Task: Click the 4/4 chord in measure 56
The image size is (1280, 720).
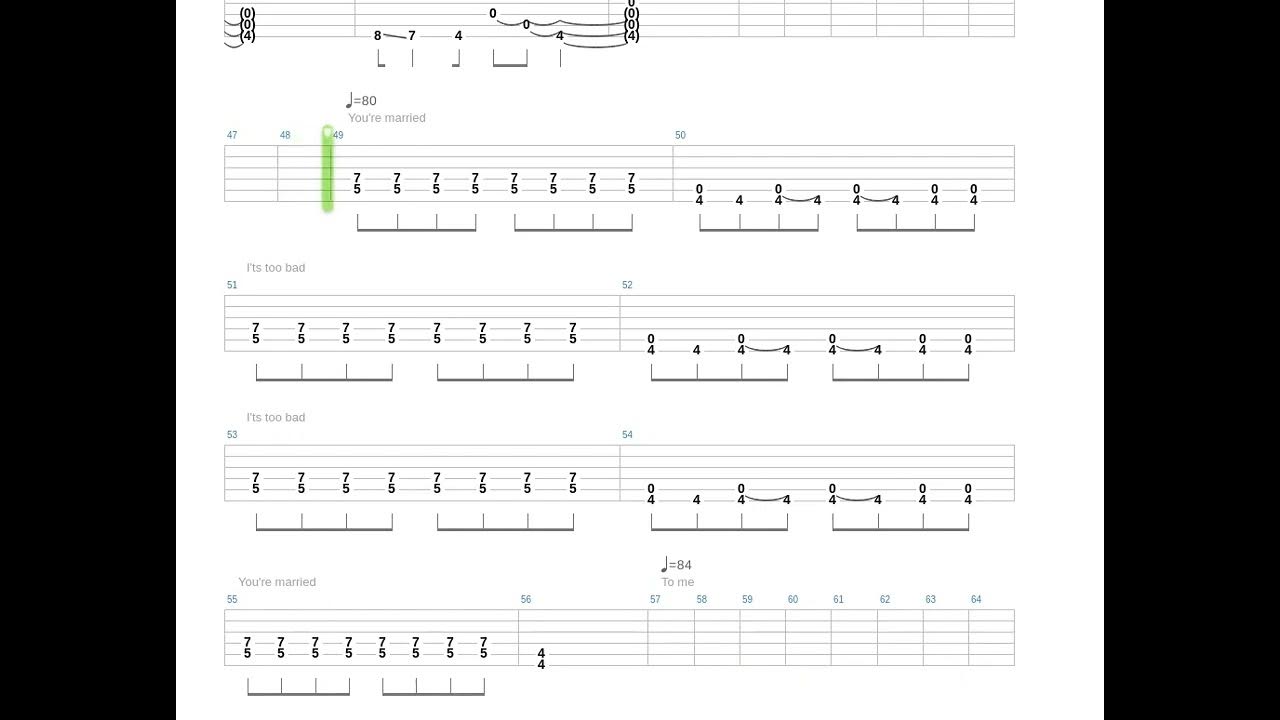Action: coord(541,658)
